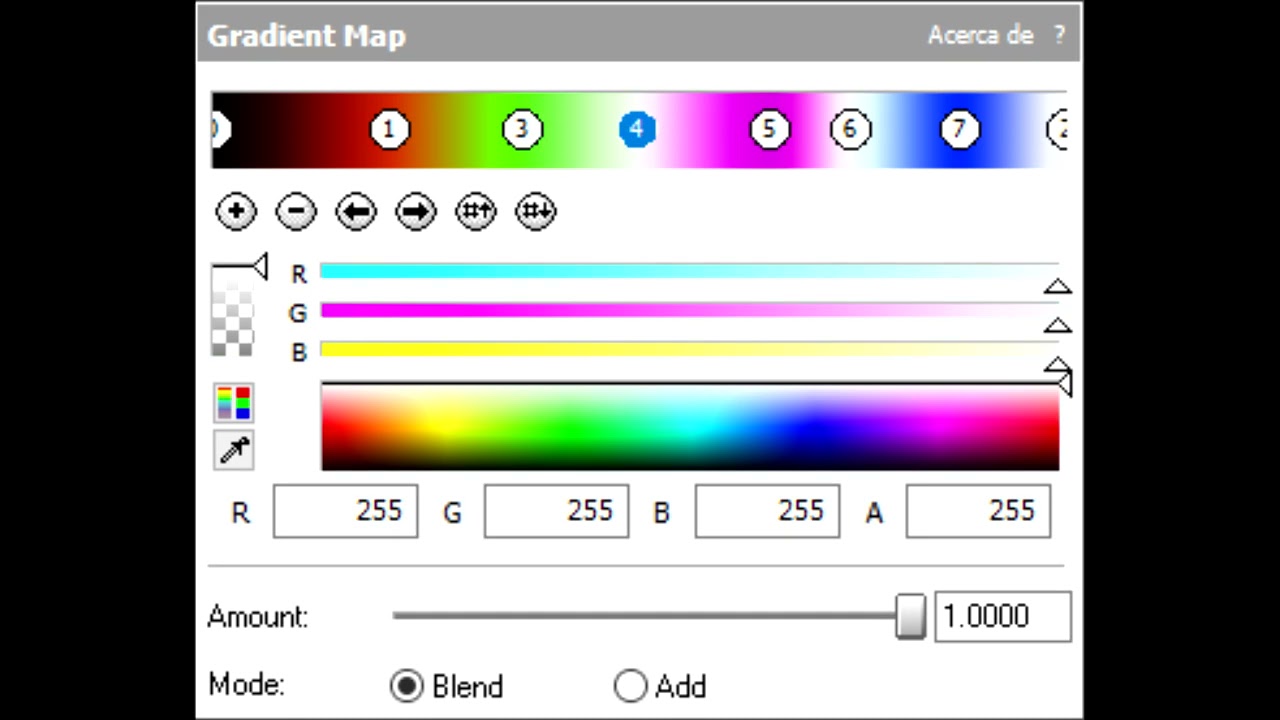The image size is (1280, 720).
Task: Select gradient stop 7
Action: coord(960,130)
